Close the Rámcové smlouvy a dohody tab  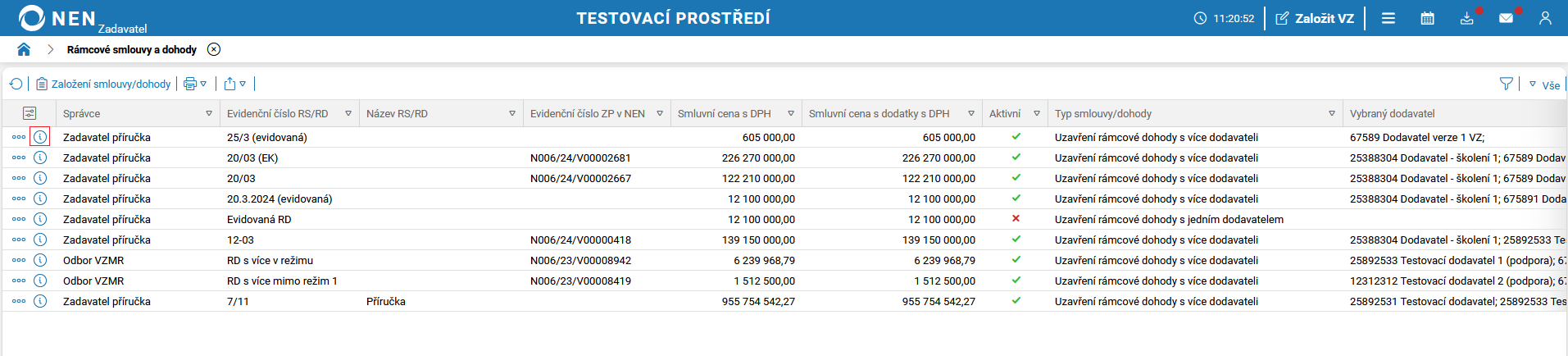click(214, 49)
